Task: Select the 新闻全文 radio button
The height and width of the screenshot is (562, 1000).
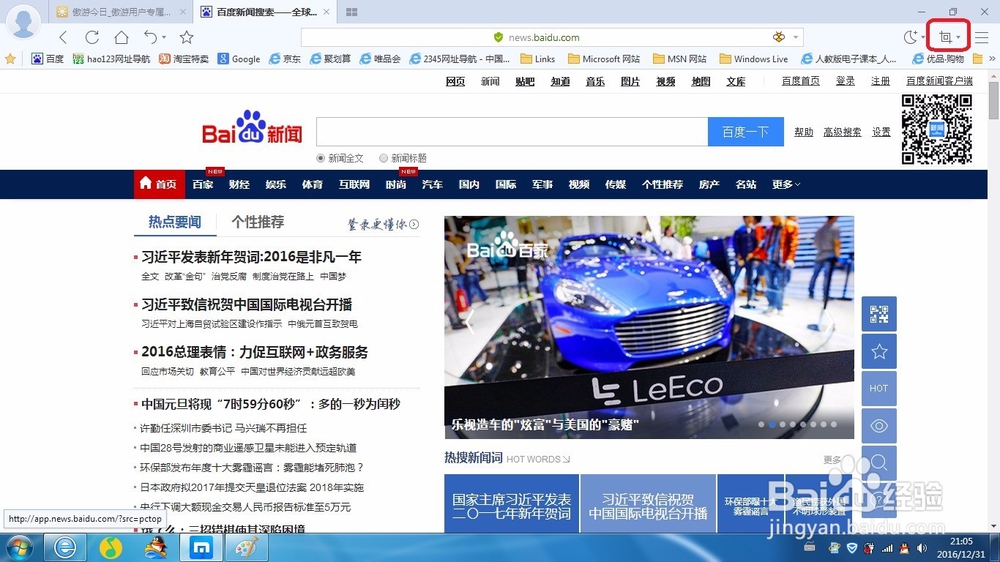Action: [x=321, y=158]
